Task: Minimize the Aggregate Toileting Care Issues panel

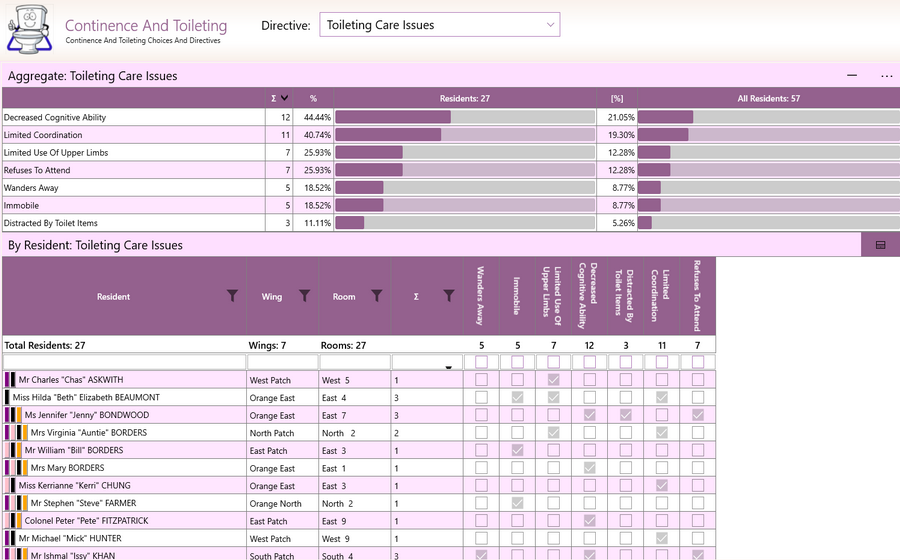Action: tap(852, 76)
